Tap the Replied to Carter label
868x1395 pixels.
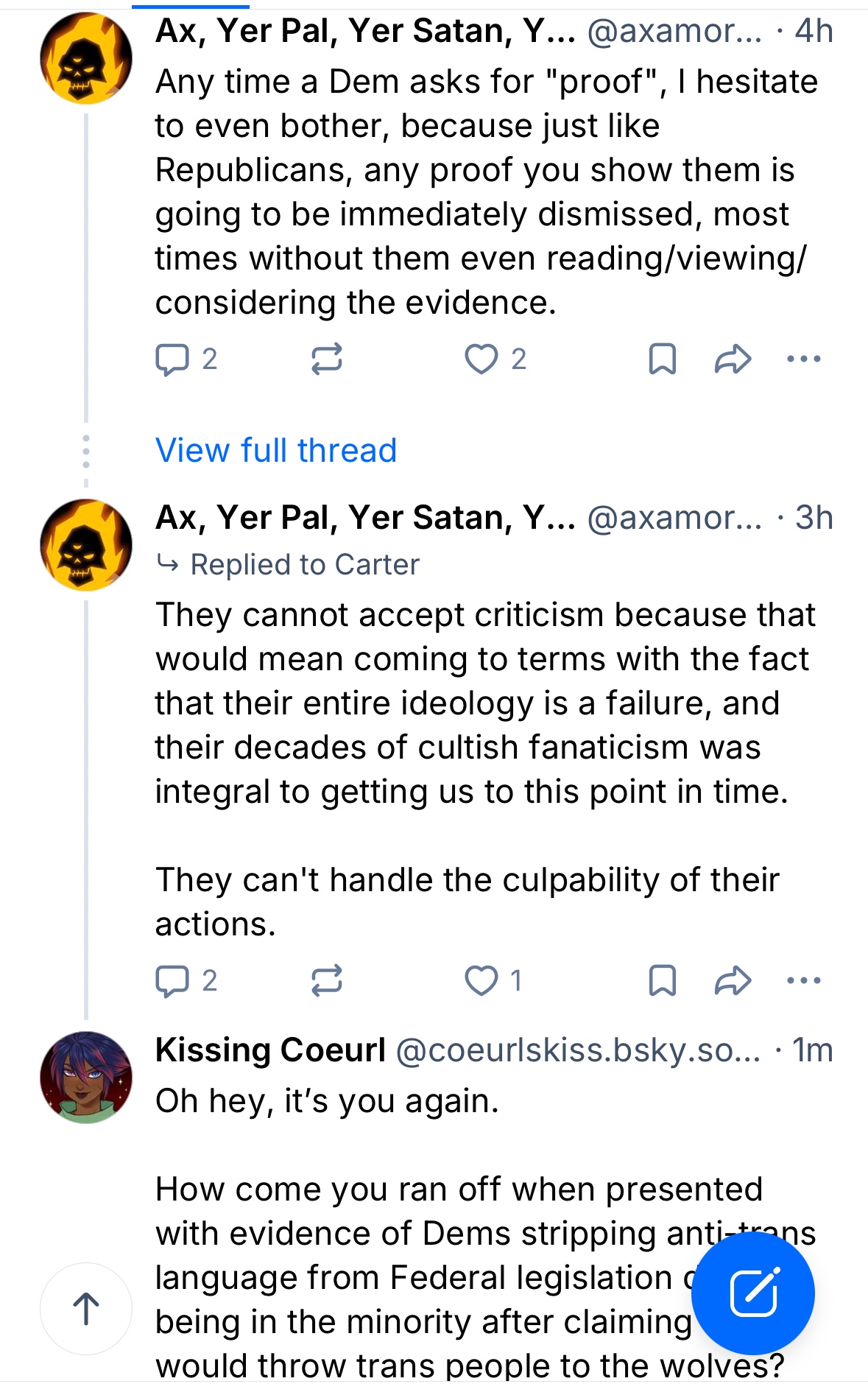point(304,565)
